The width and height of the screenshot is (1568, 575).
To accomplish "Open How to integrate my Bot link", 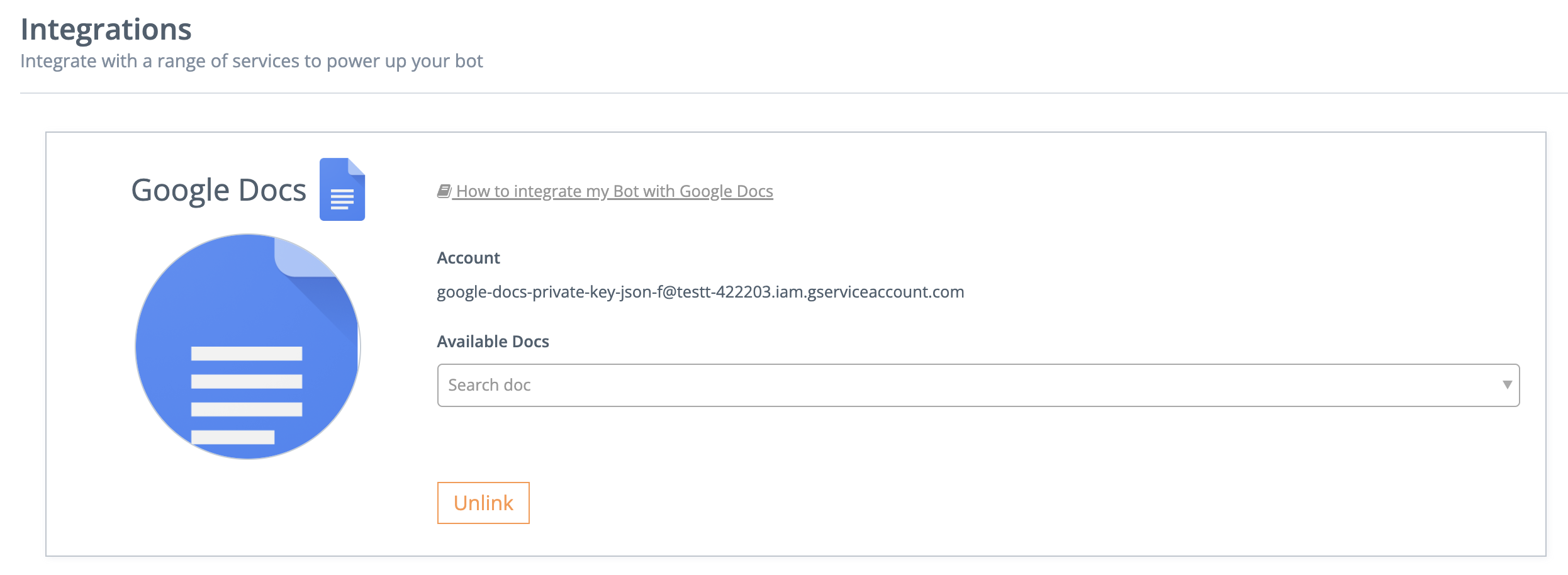I will tap(613, 191).
